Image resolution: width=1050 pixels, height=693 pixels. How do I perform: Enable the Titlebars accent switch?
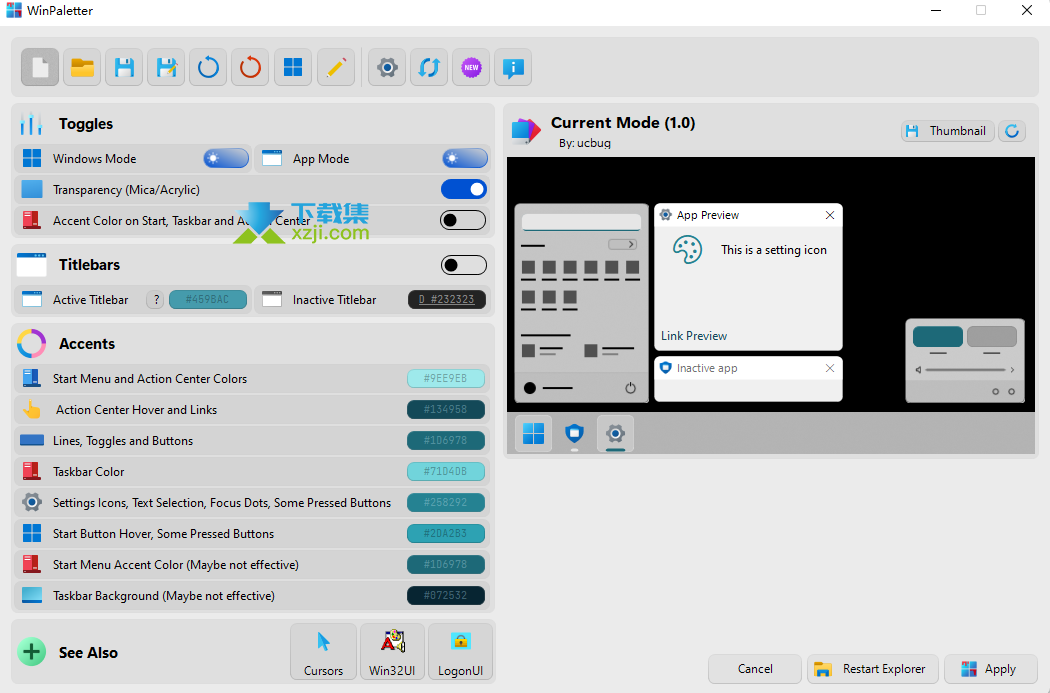point(463,265)
